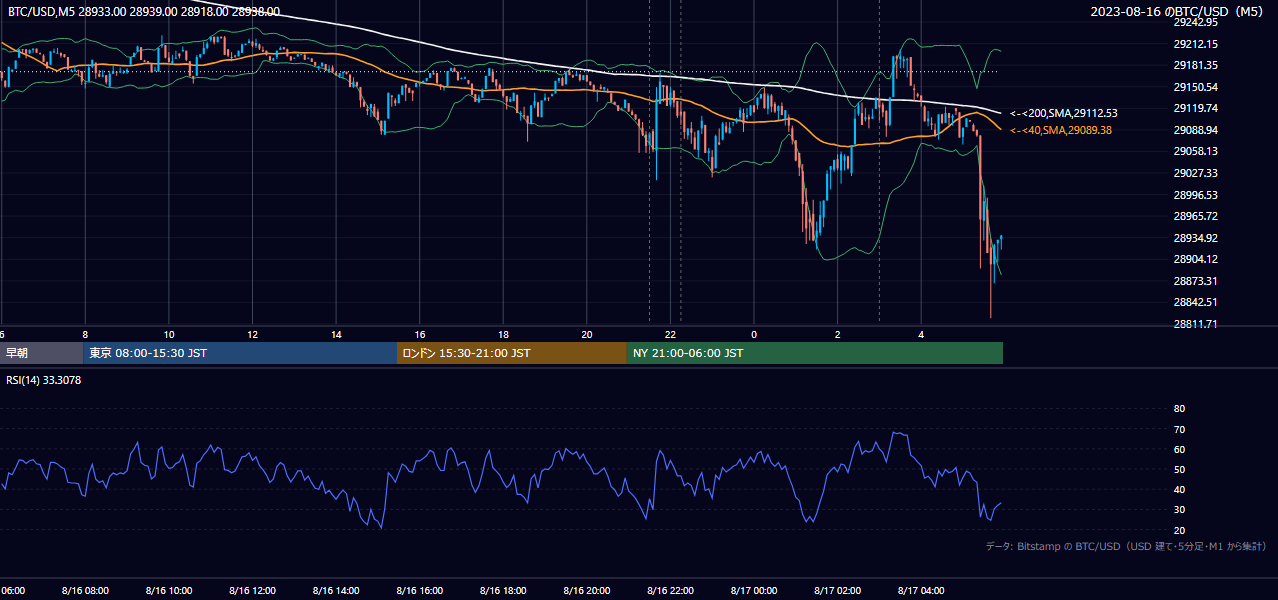Click the RSI axis level 30

click(1179, 510)
